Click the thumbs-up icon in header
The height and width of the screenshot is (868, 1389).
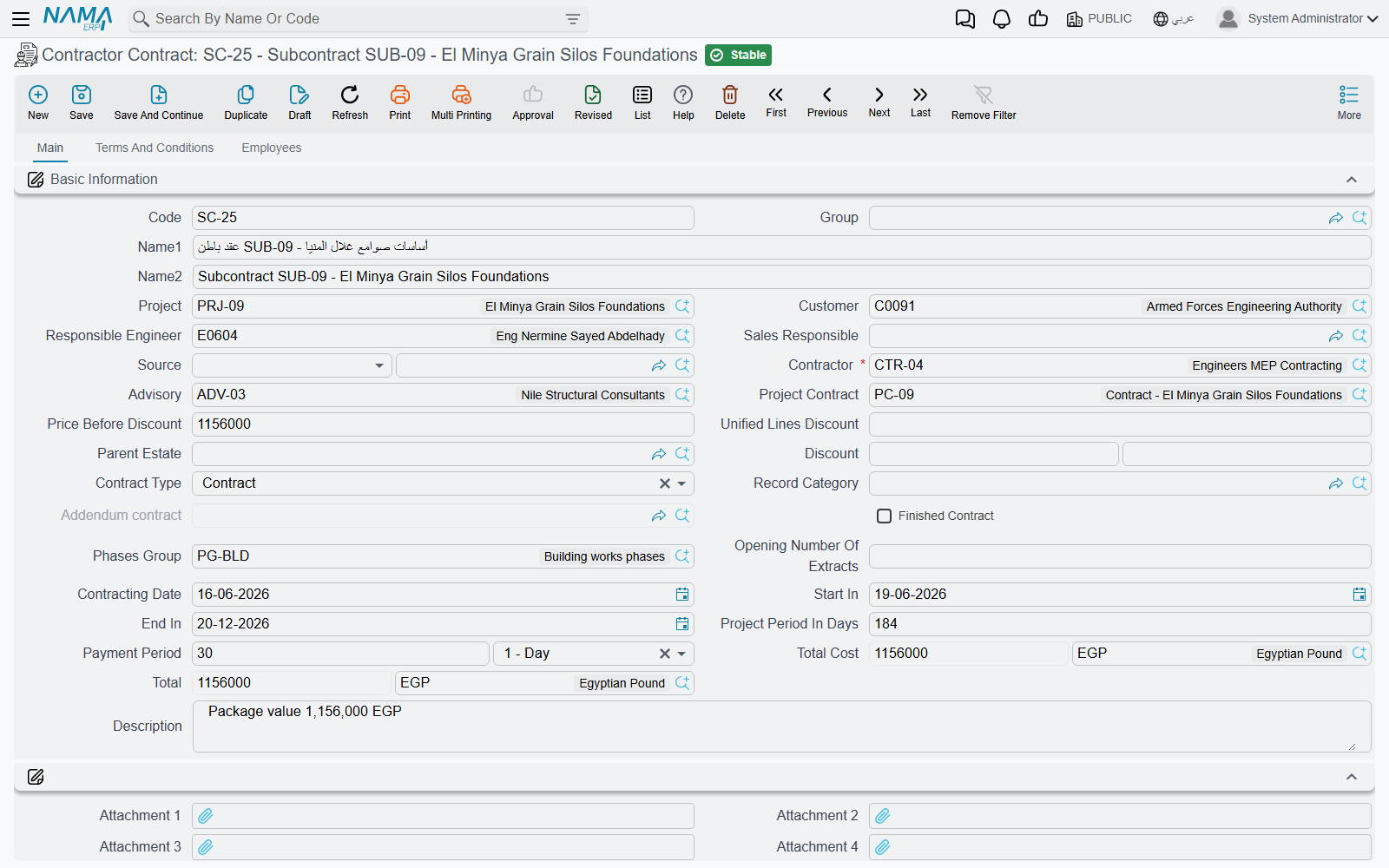pyautogui.click(x=1038, y=19)
